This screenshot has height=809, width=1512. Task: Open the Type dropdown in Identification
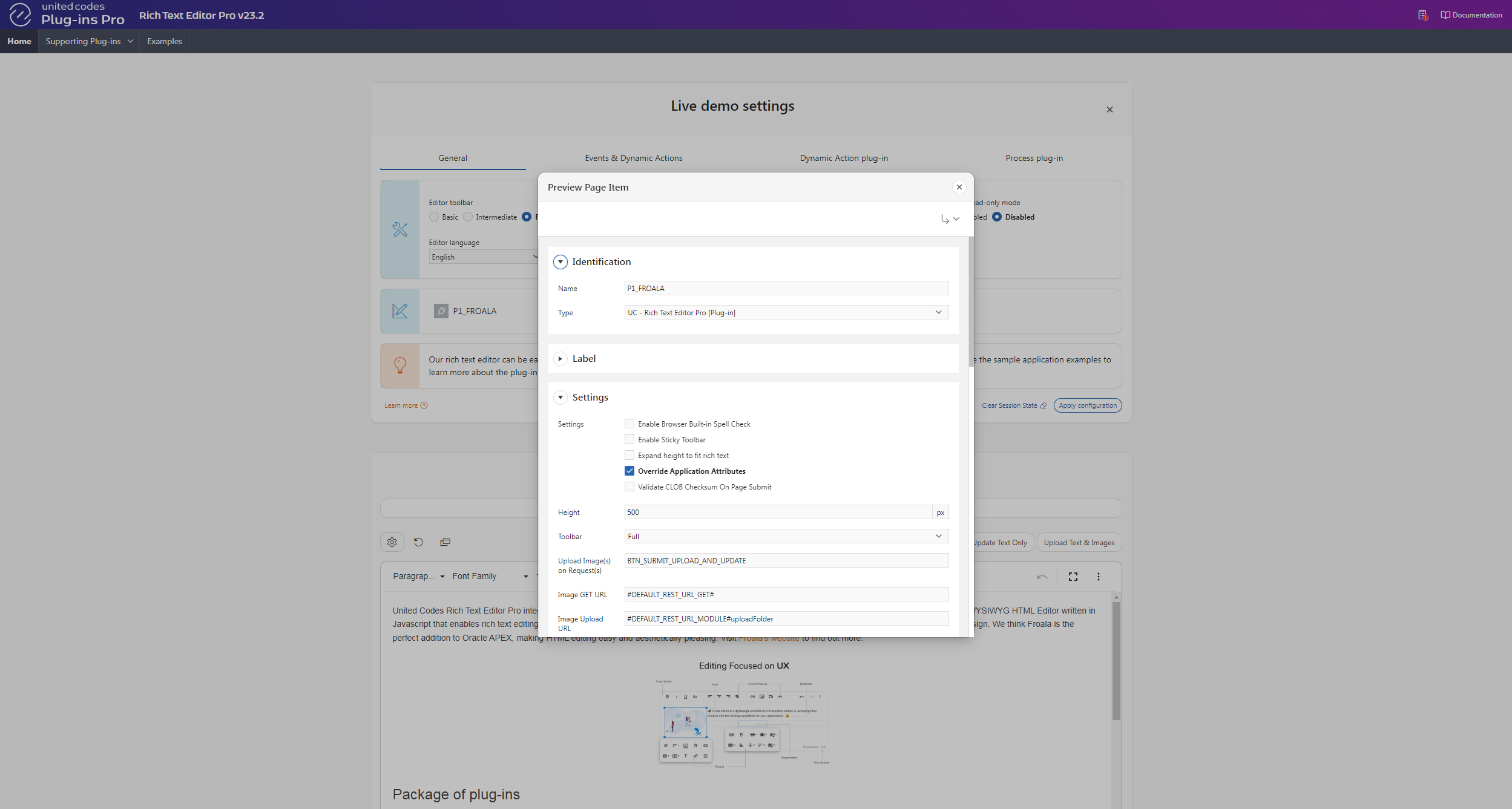[x=786, y=312]
